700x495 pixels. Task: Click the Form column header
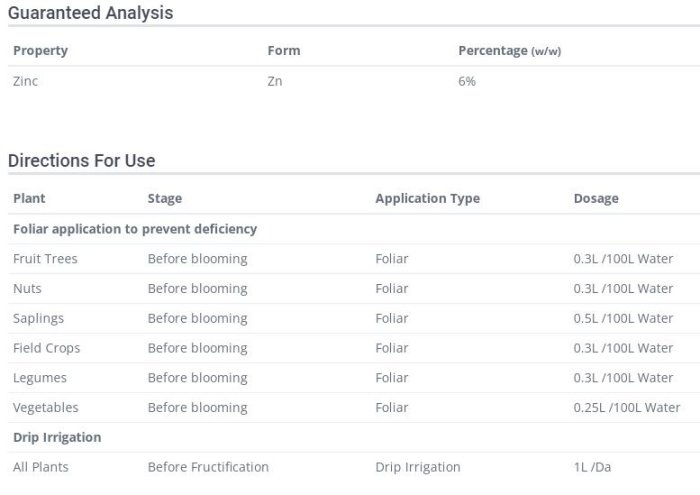[x=283, y=50]
